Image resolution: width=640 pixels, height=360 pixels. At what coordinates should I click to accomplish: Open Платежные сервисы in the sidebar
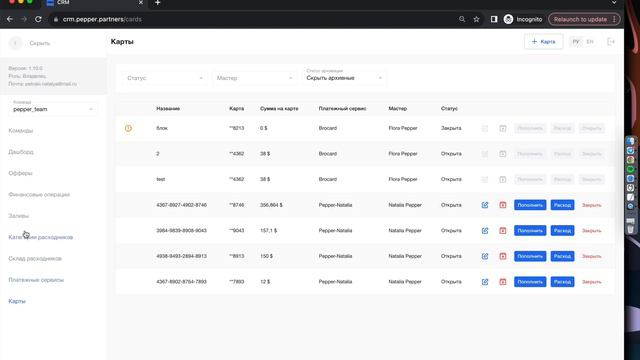tap(36, 280)
